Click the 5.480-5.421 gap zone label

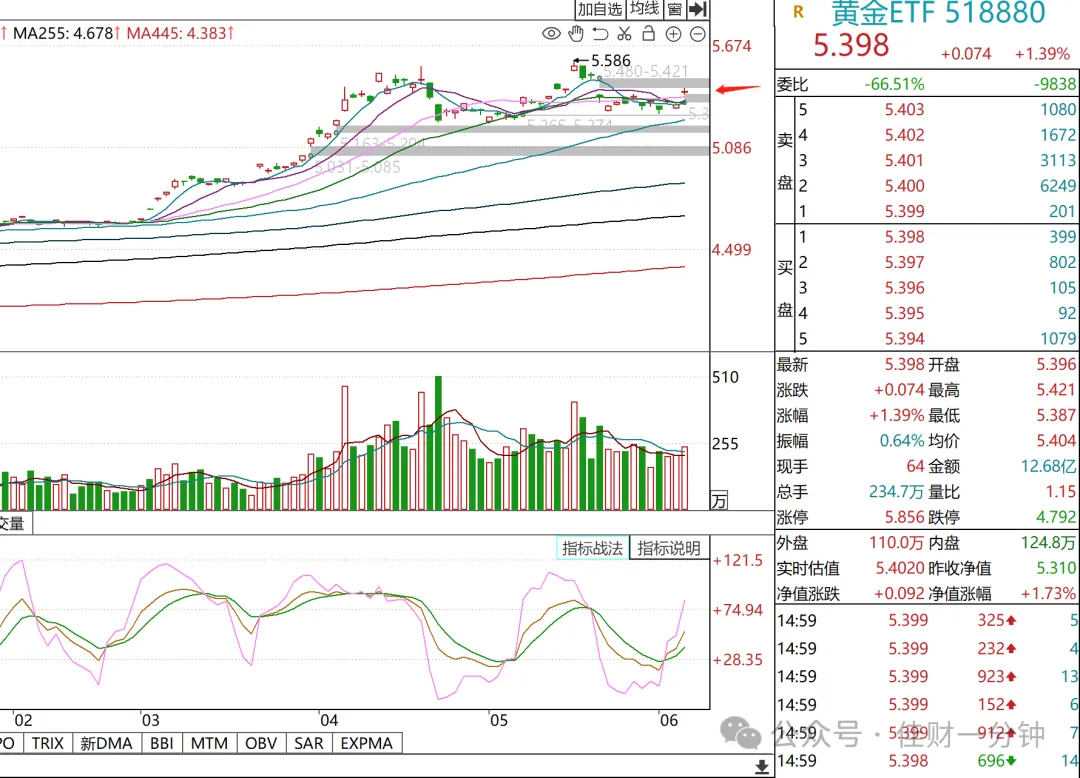[645, 71]
